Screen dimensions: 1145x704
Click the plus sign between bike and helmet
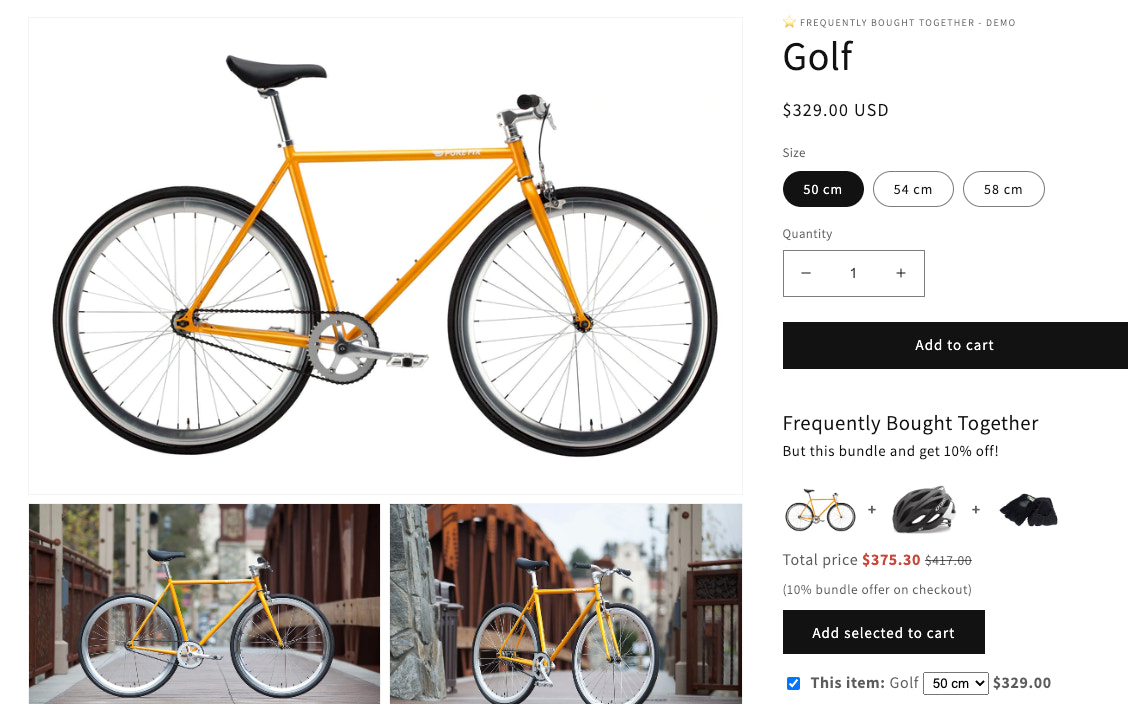pyautogui.click(x=872, y=510)
